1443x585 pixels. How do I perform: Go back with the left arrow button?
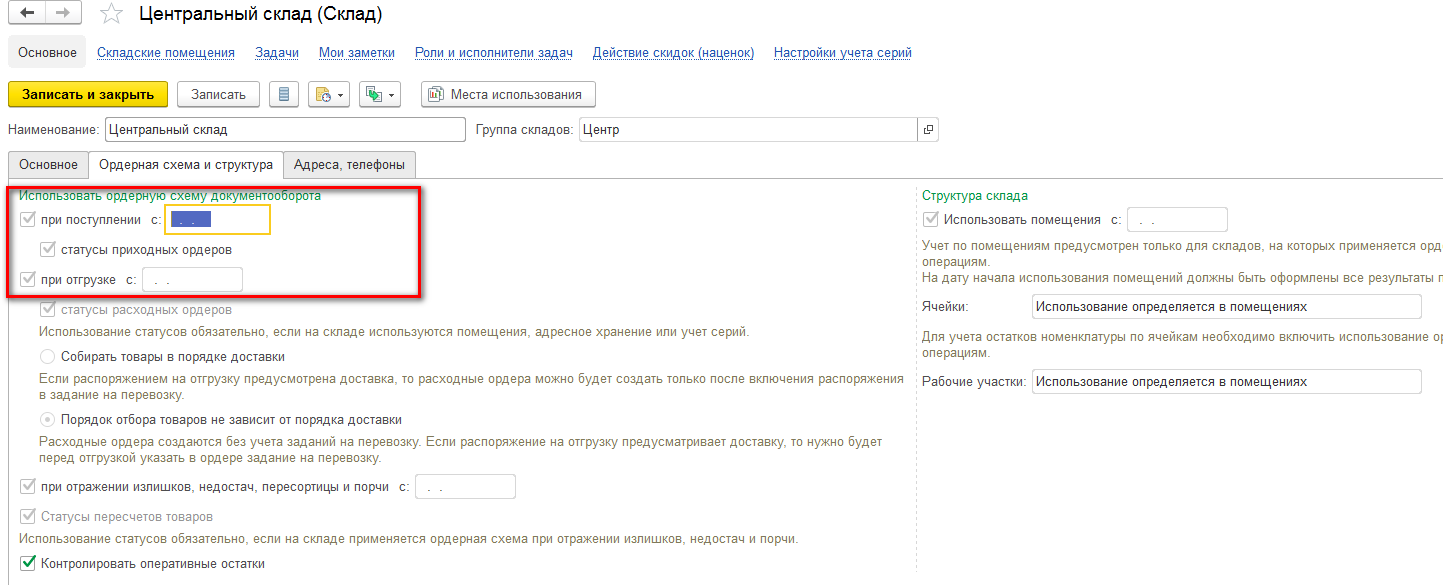27,14
